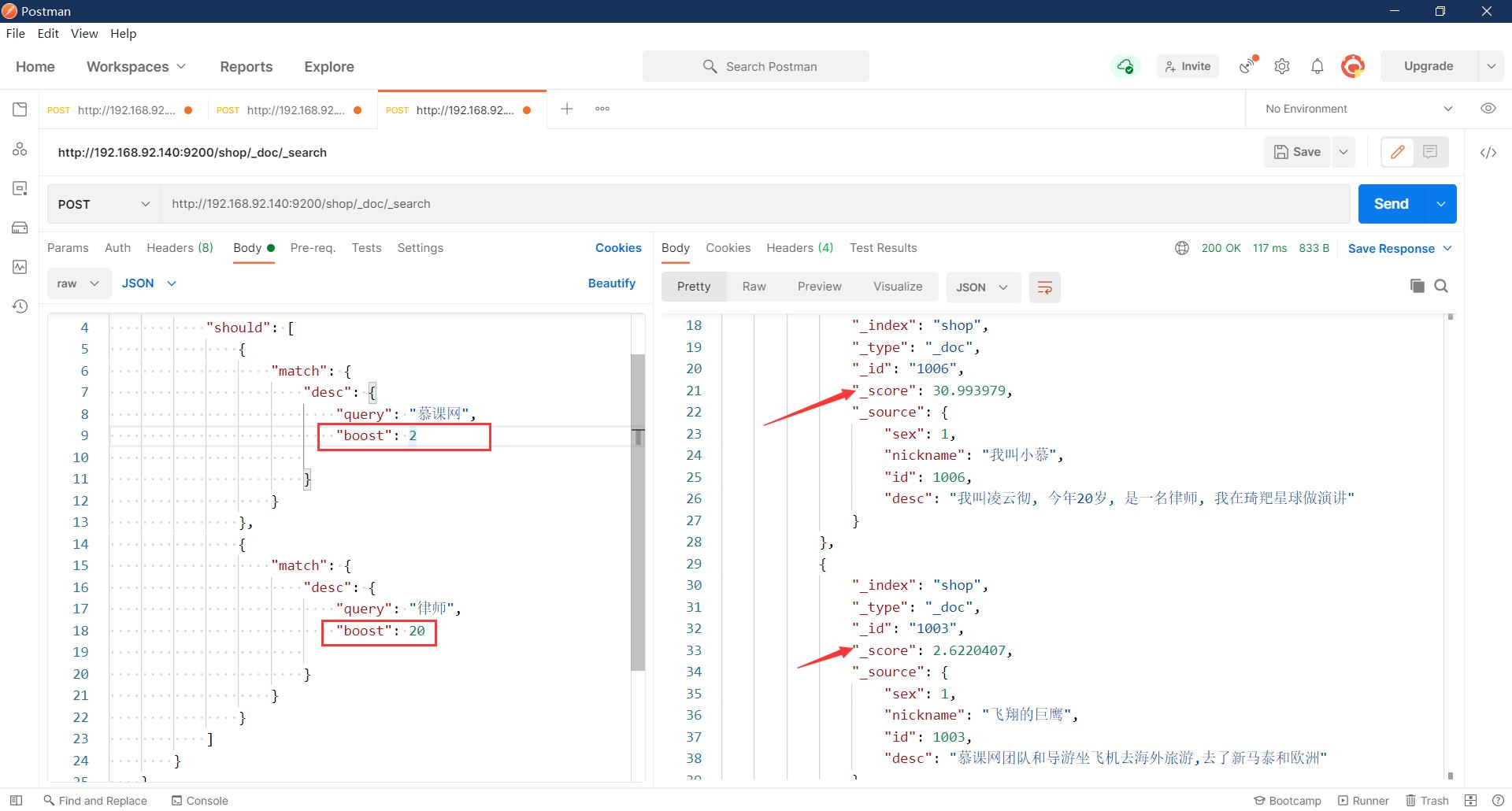Screen dimensions: 1512x811
Task: Click the request URL input field
Action: 756,204
